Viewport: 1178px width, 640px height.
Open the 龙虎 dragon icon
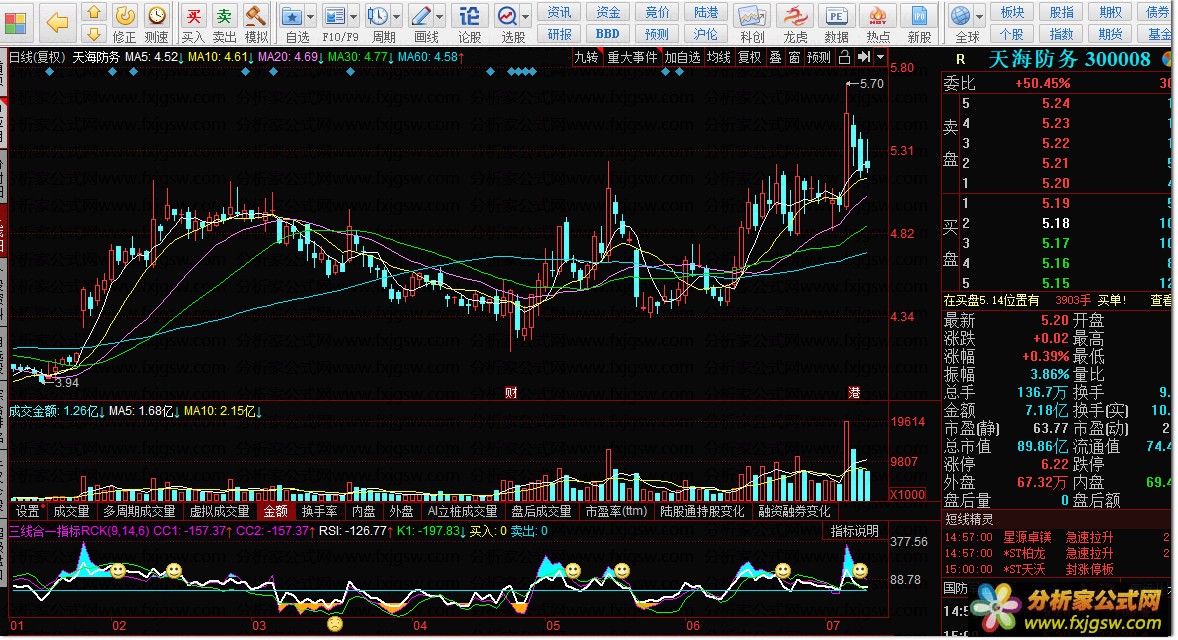click(x=795, y=16)
